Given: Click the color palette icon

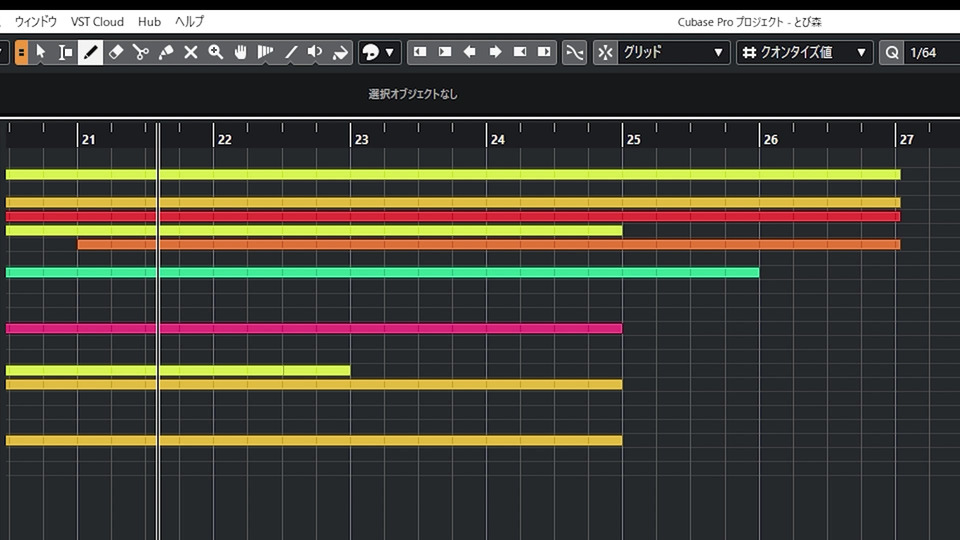Looking at the screenshot, I should click(371, 52).
